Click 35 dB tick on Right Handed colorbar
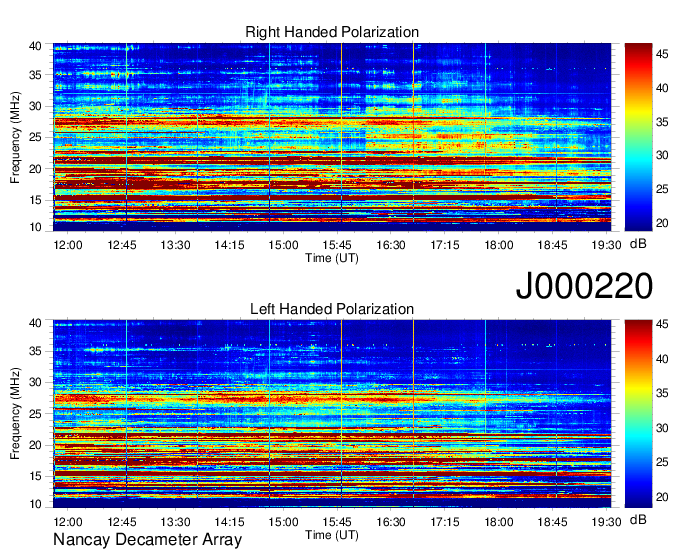 click(x=662, y=122)
